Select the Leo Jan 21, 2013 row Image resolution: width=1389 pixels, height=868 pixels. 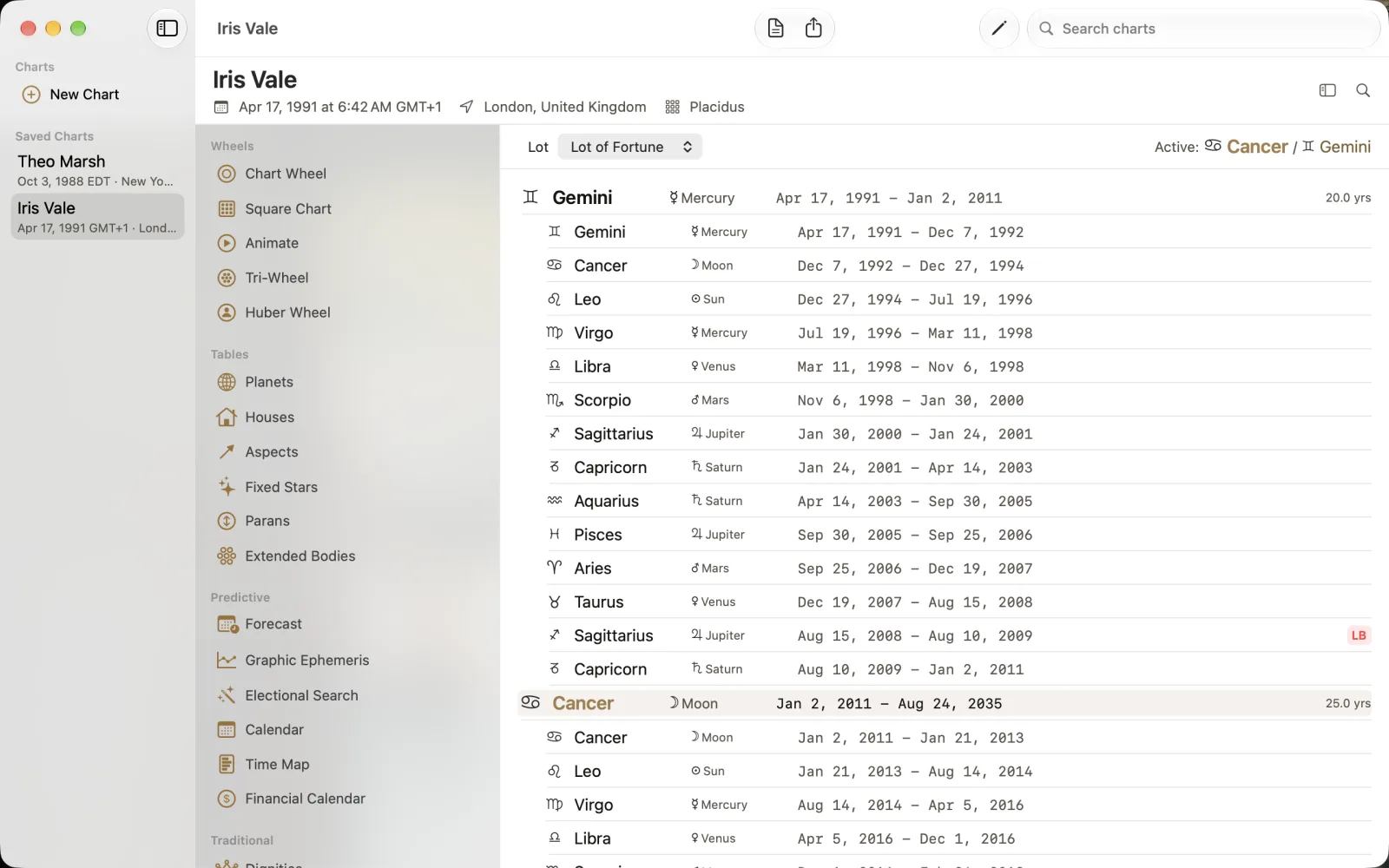(958, 771)
